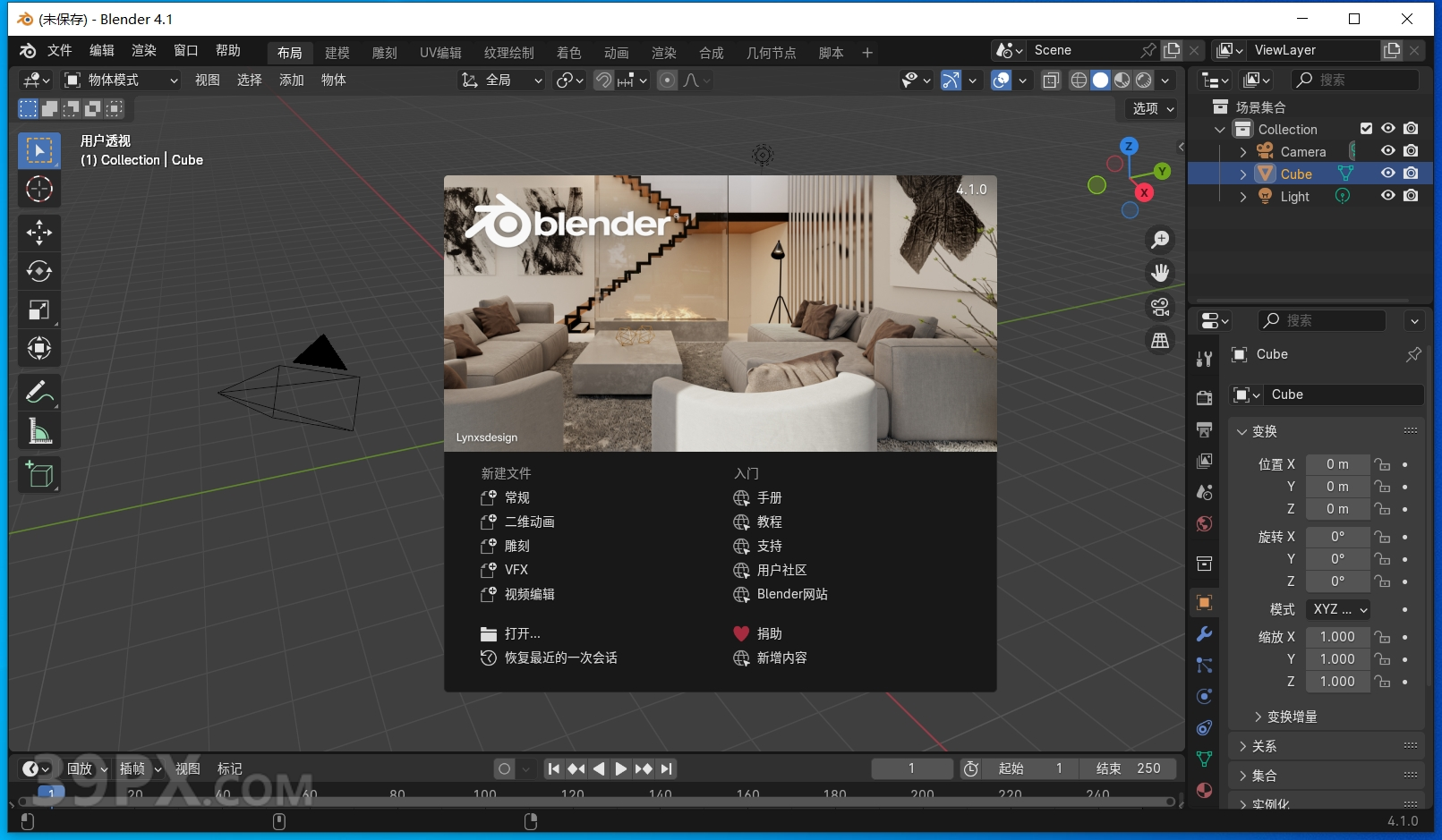
Task: Disable render visibility for Light
Action: click(x=1412, y=196)
